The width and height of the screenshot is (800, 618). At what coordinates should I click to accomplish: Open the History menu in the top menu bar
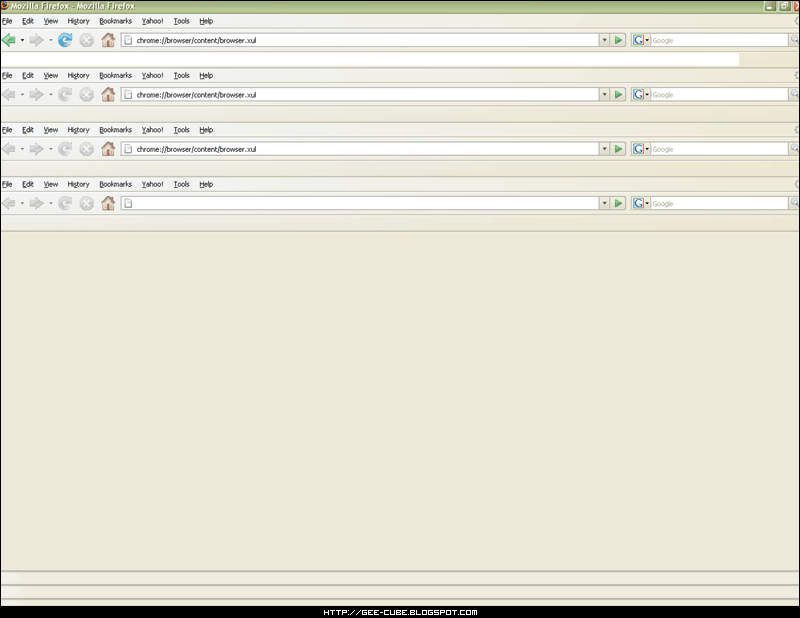(79, 21)
